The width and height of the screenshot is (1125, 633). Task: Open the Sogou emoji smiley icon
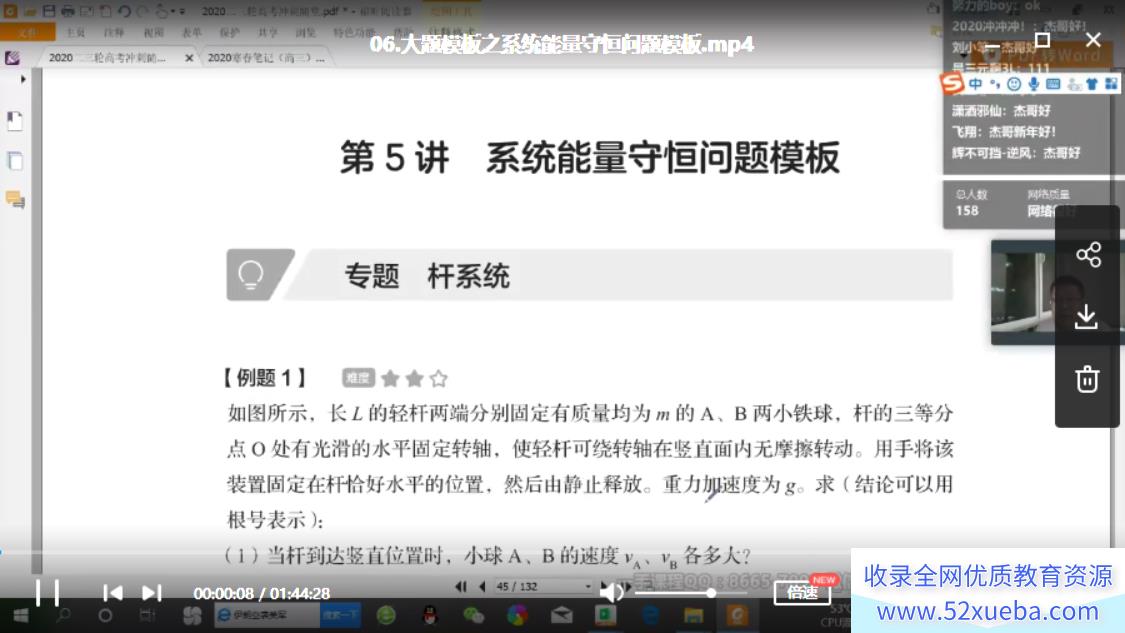(x=1014, y=84)
